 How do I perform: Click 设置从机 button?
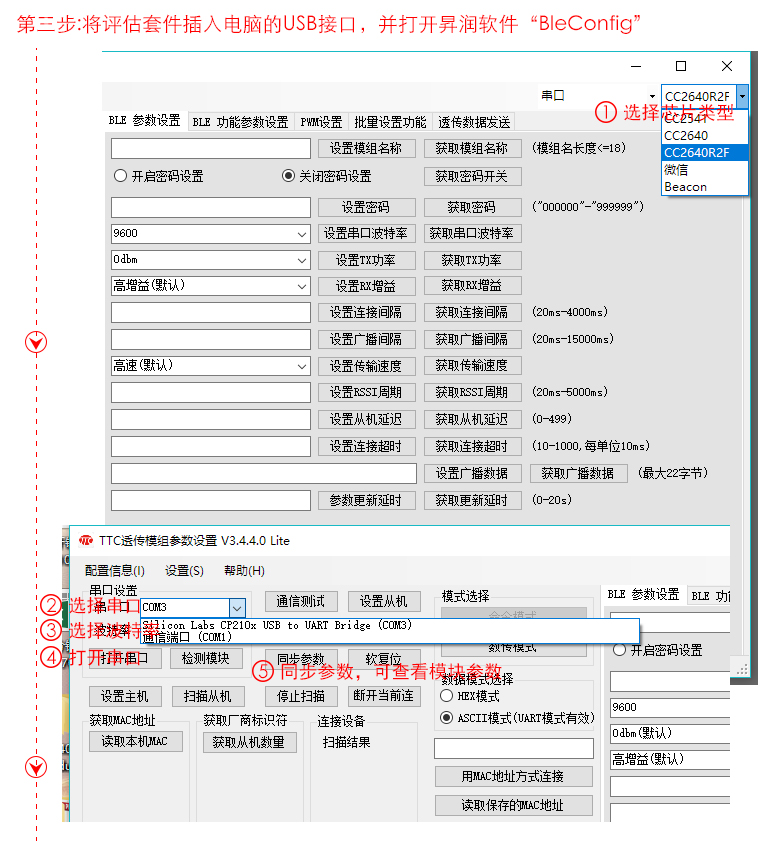(384, 602)
